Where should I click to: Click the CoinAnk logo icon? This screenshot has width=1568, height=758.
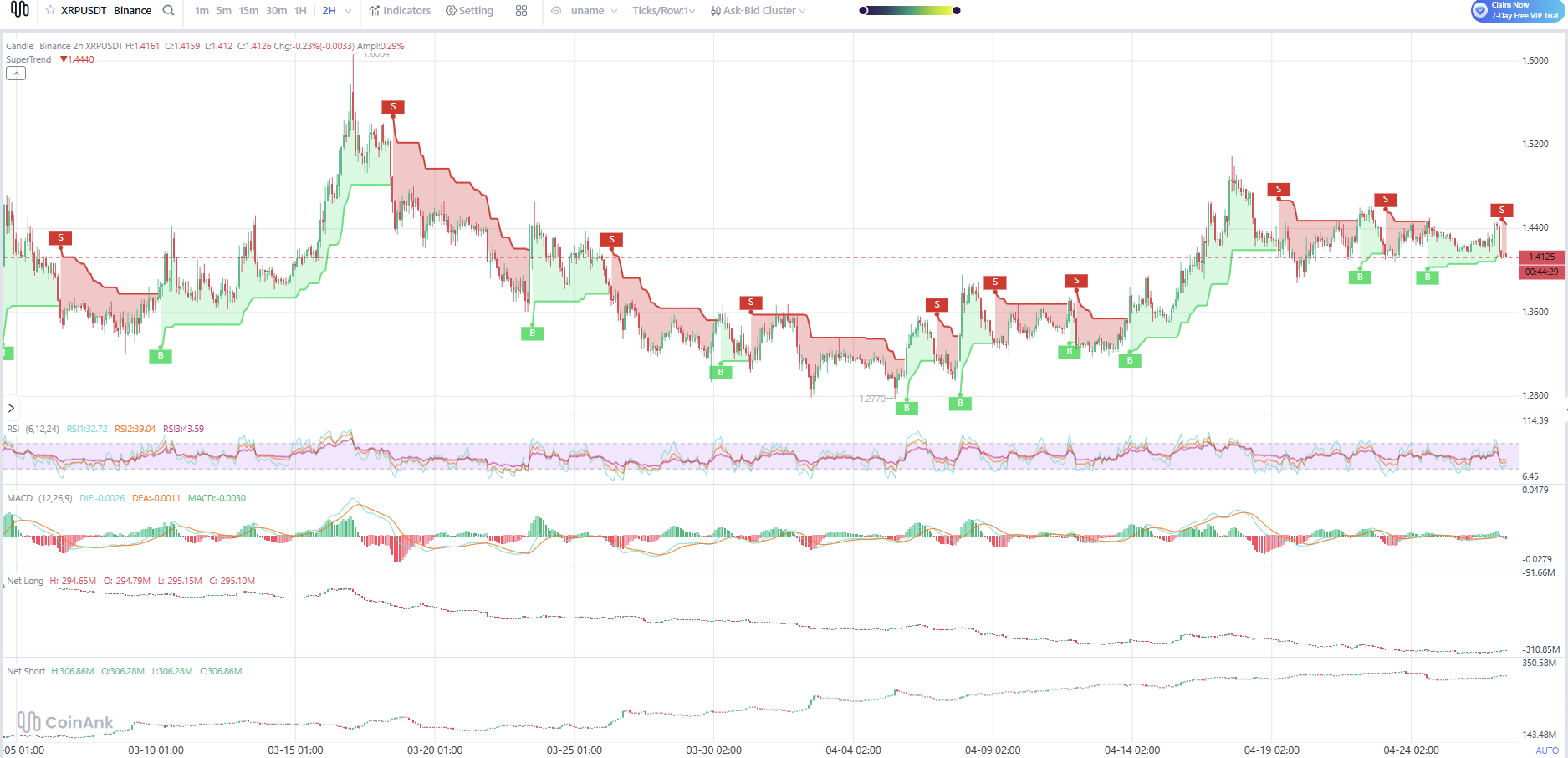[x=19, y=10]
